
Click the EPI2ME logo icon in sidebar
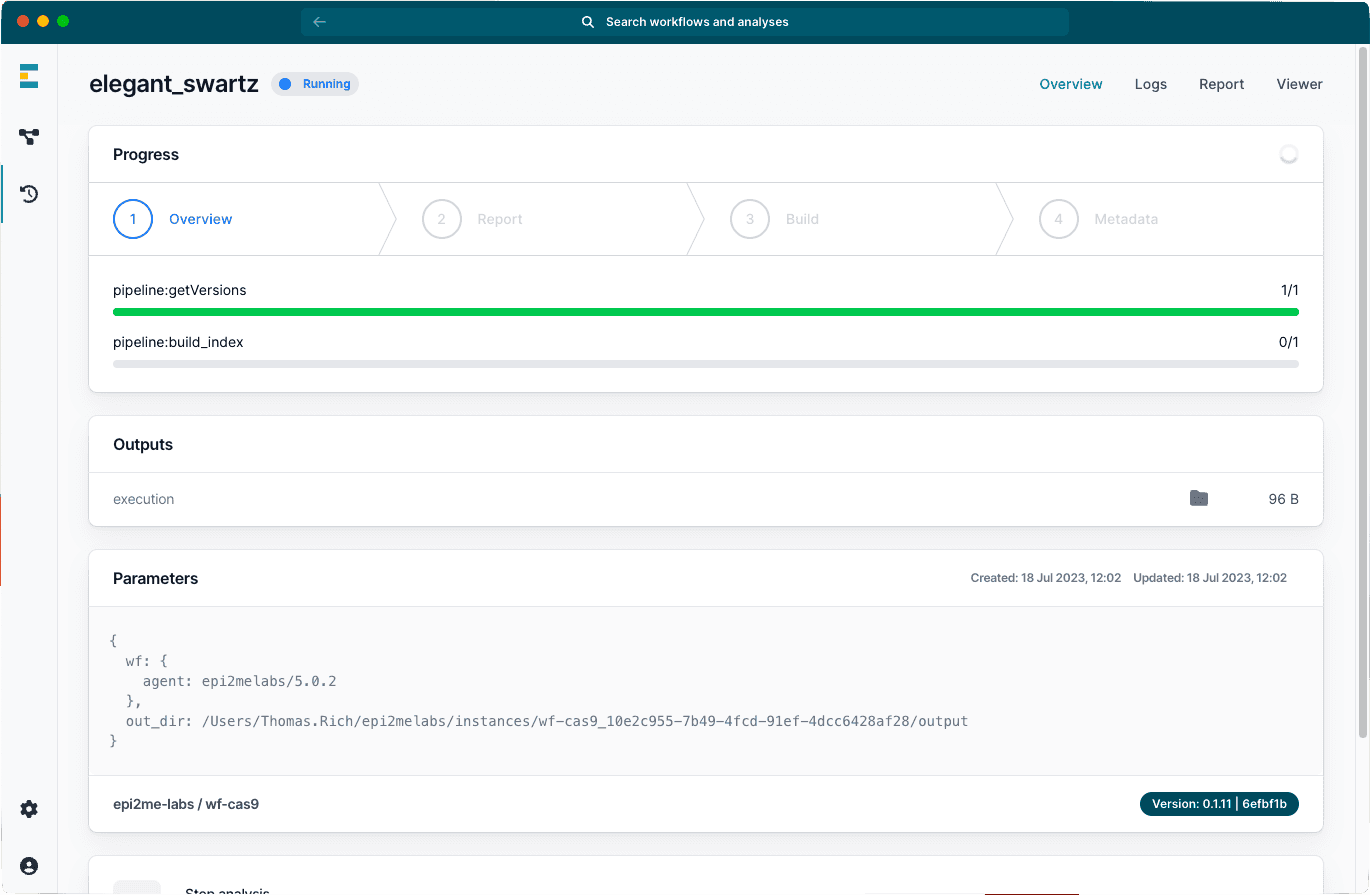[x=29, y=76]
